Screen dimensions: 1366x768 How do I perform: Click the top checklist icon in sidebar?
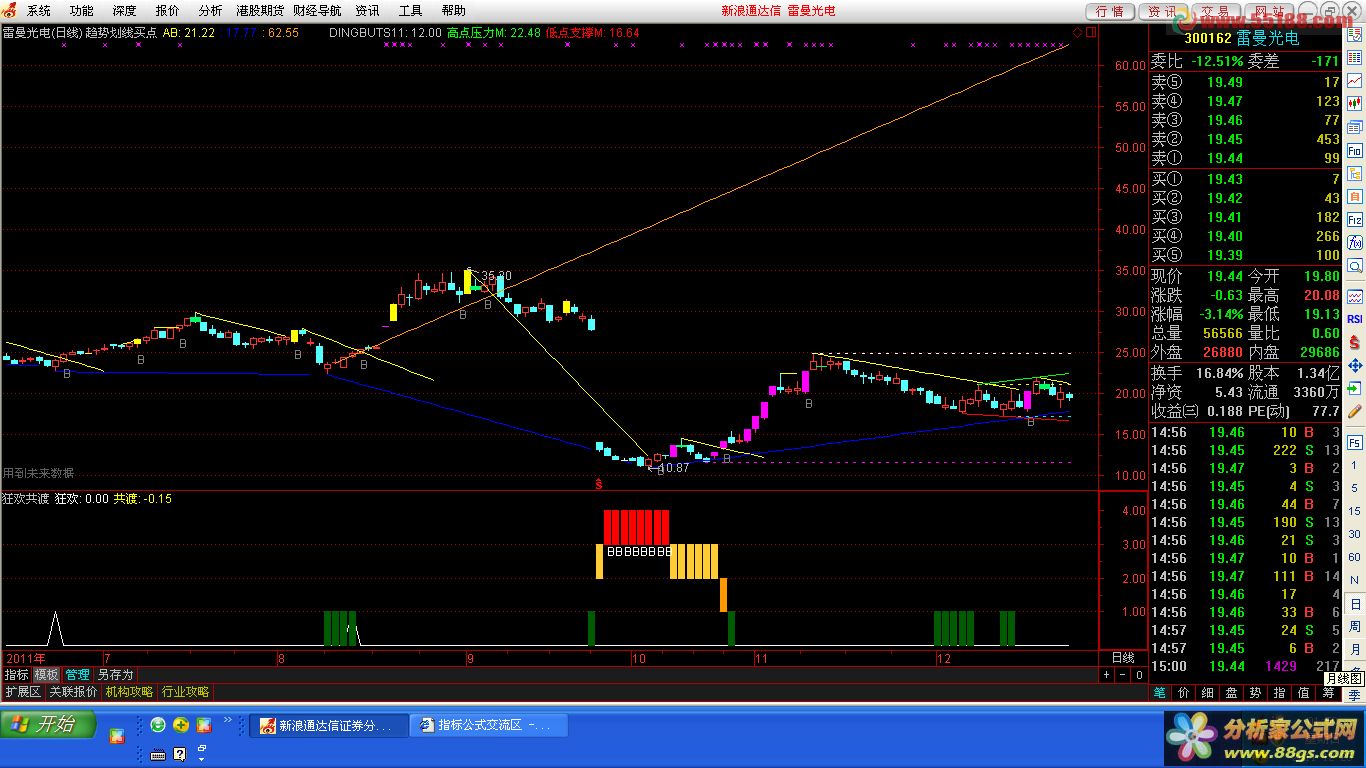[x=1355, y=34]
